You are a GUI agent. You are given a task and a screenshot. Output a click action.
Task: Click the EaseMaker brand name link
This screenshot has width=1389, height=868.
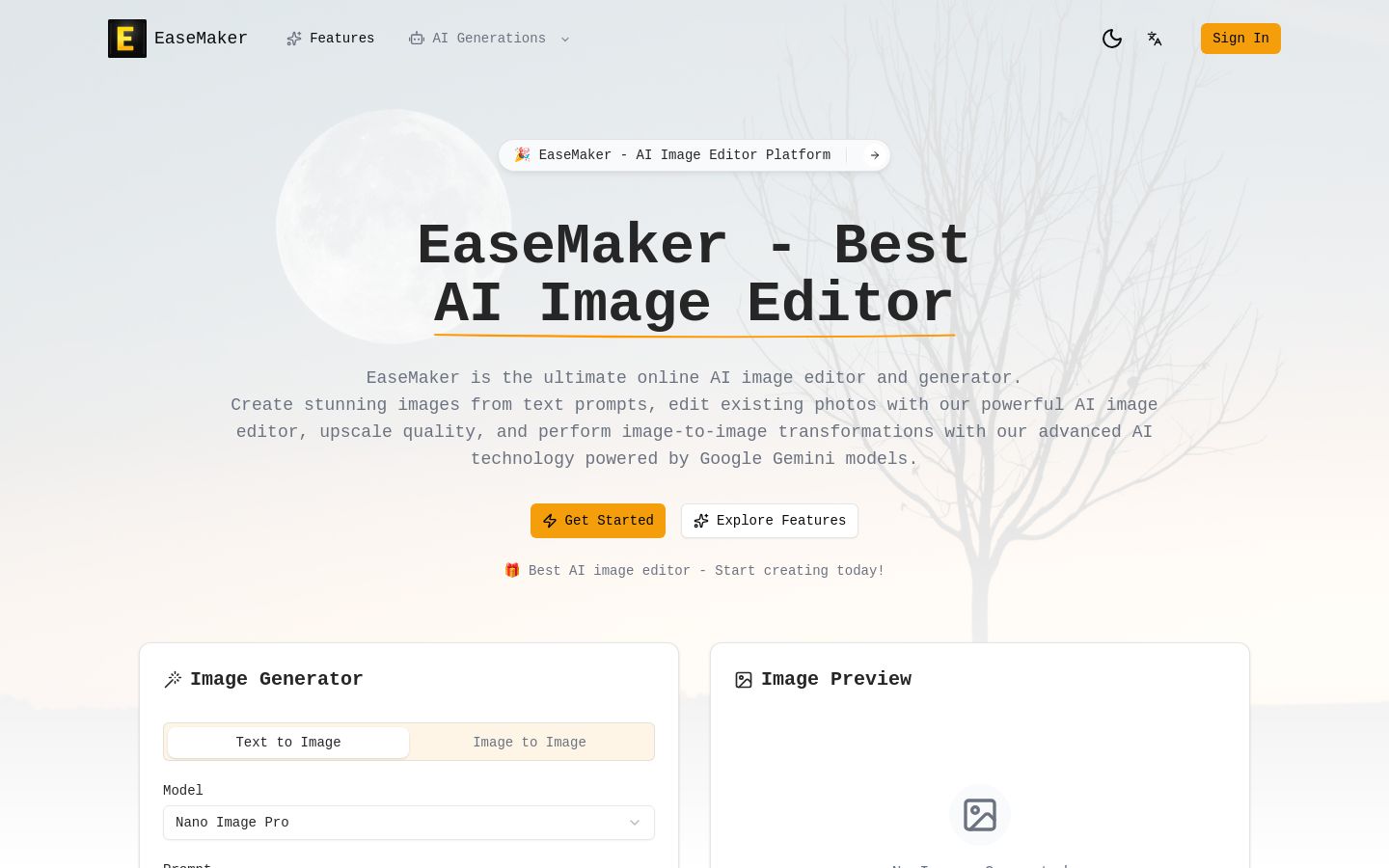201,39
